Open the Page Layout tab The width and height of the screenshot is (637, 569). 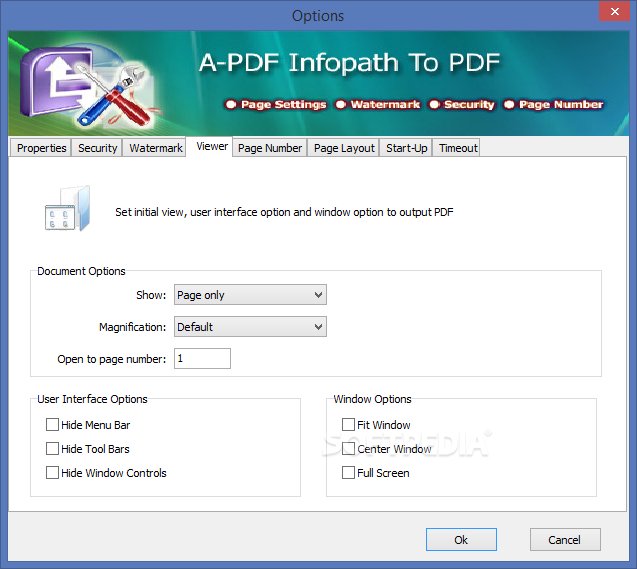pos(344,148)
